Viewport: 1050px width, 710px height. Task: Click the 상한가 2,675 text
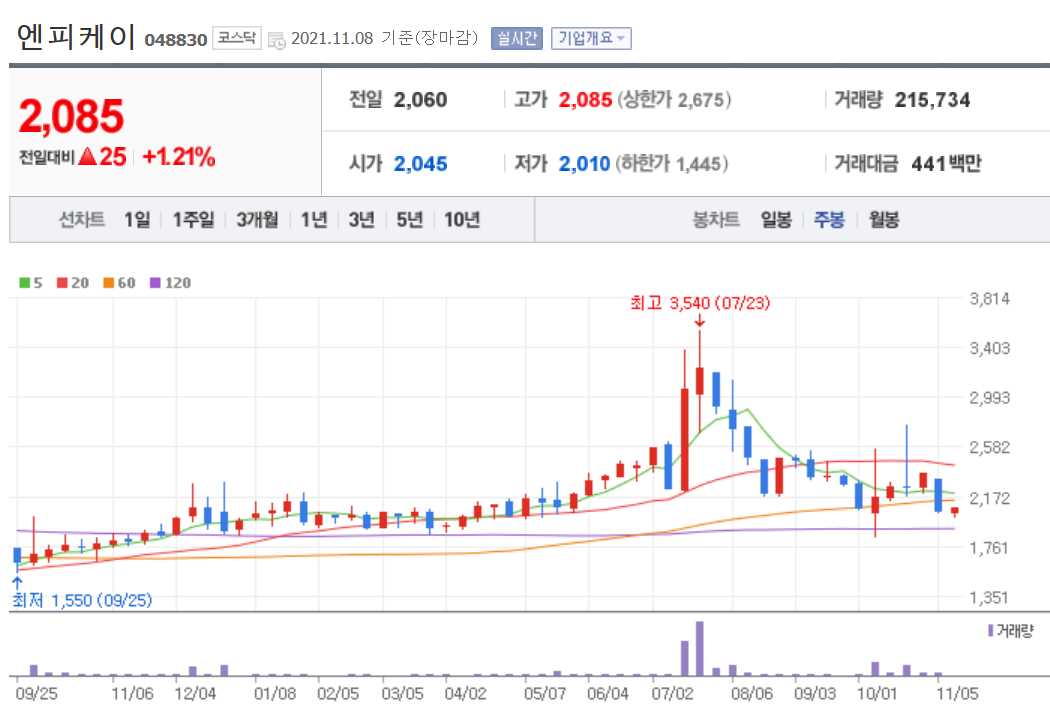[x=674, y=100]
